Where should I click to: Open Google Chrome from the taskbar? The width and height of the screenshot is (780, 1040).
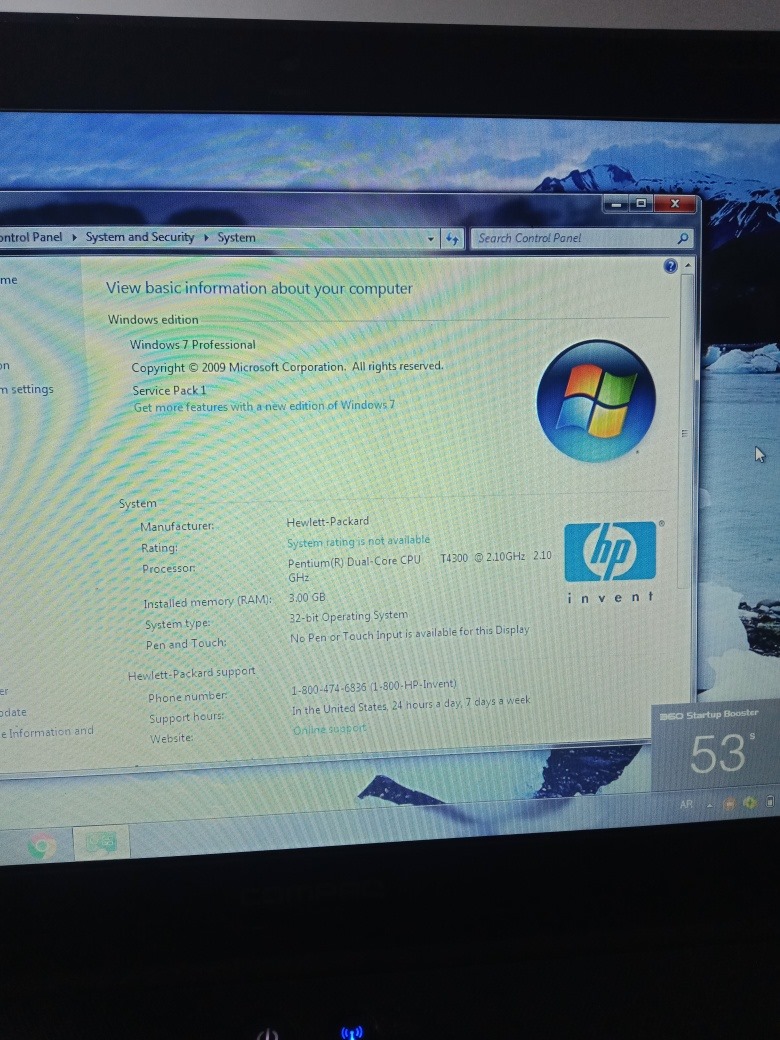click(41, 846)
